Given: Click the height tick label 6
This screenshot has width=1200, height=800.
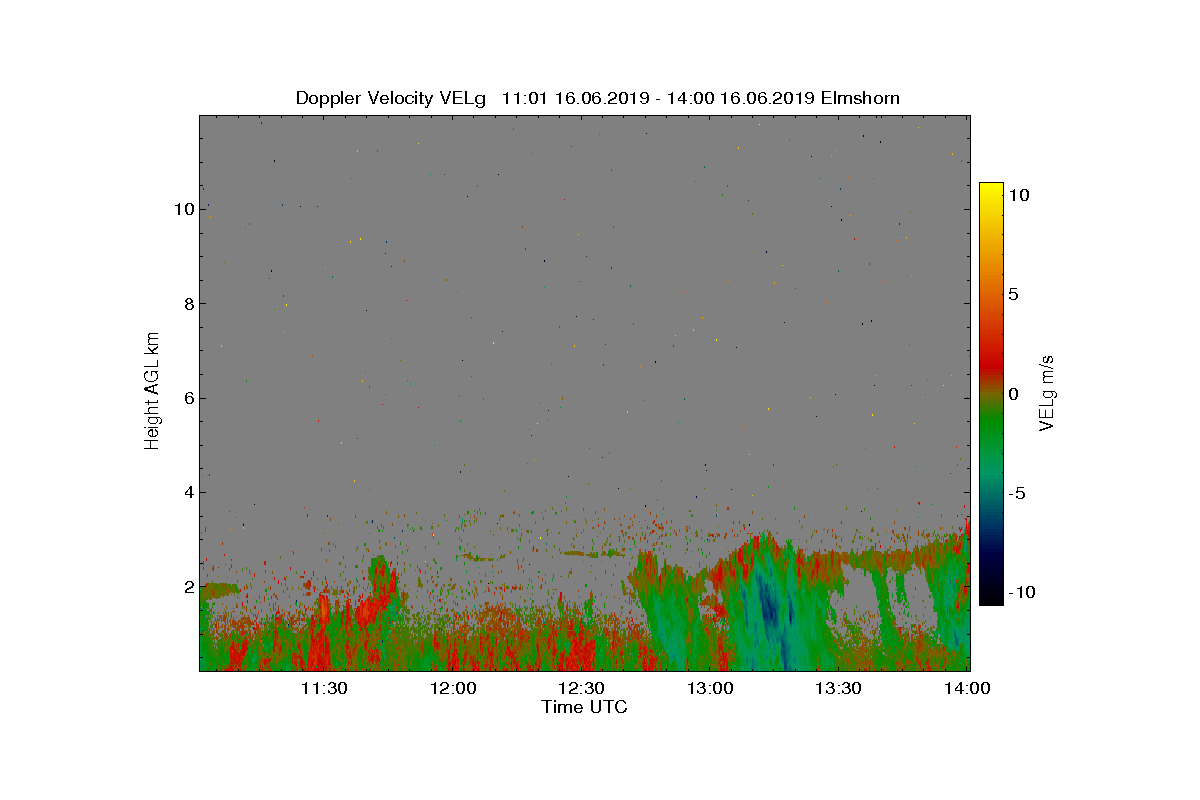Looking at the screenshot, I should (x=187, y=398).
